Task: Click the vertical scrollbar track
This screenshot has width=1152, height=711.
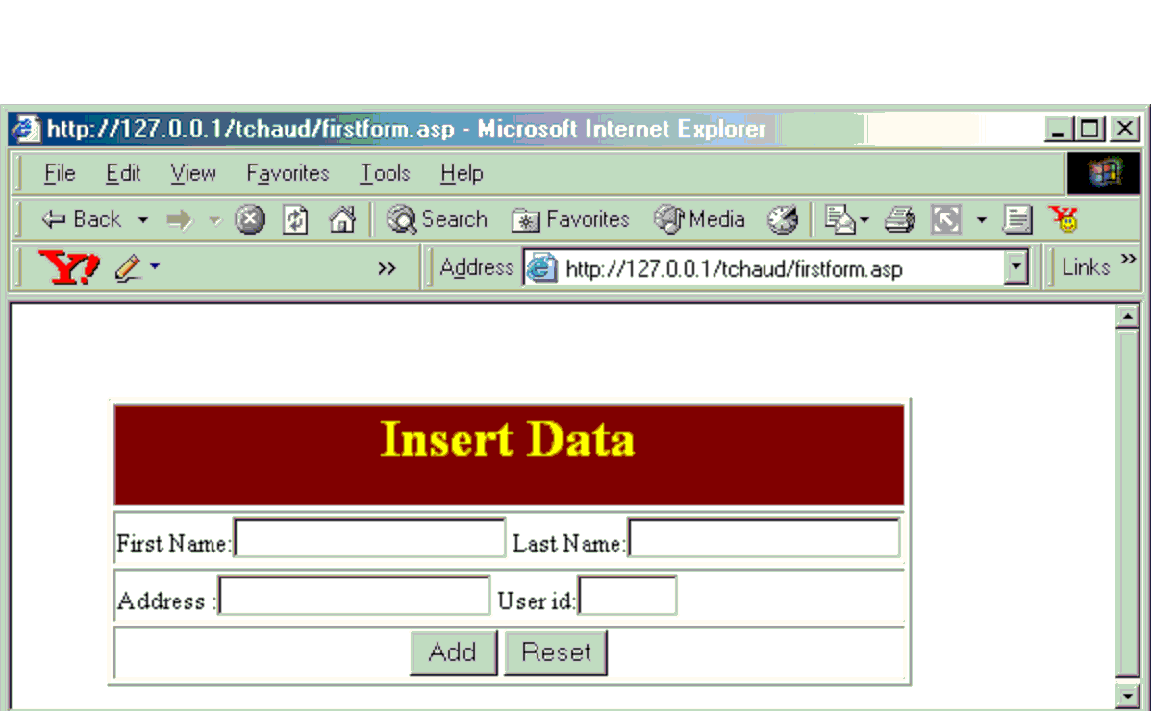Action: pos(1127,504)
